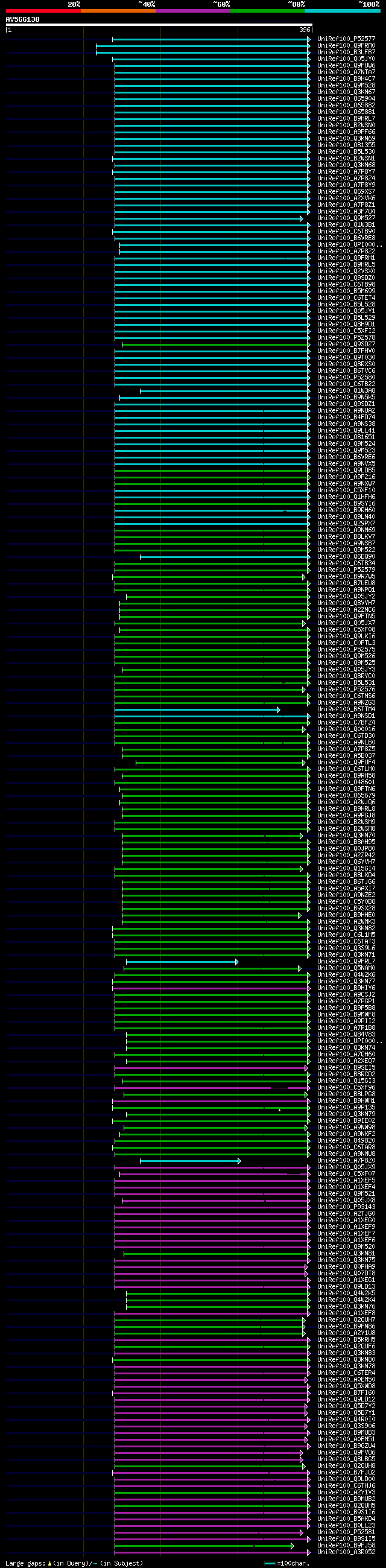This screenshot has height=1568, width=386.
Task: Select hit UniRef100_Q9FRM0
Action: (346, 46)
